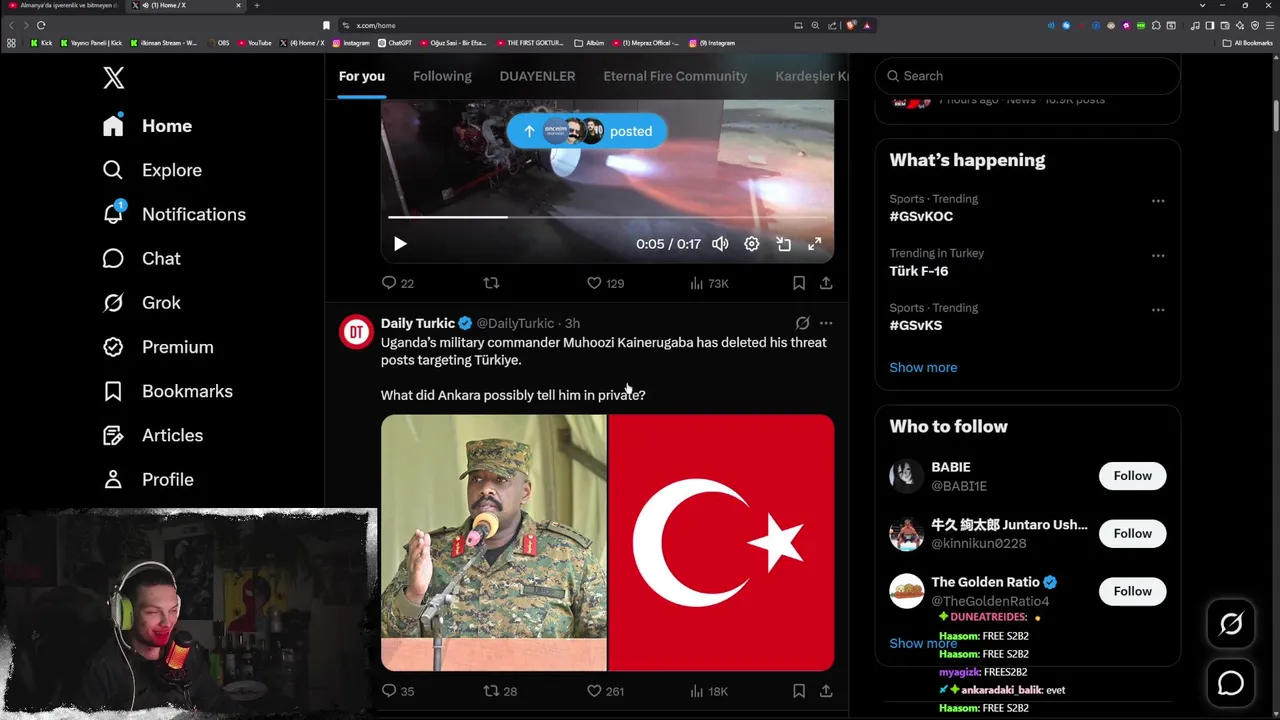1280x720 pixels.
Task: Open Chat from sidebar
Action: pos(141,258)
